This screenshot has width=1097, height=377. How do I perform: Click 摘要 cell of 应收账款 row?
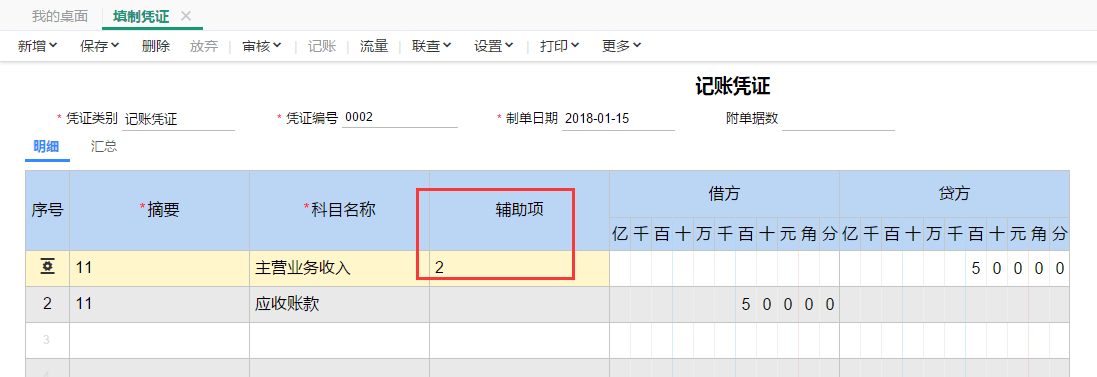tap(160, 304)
